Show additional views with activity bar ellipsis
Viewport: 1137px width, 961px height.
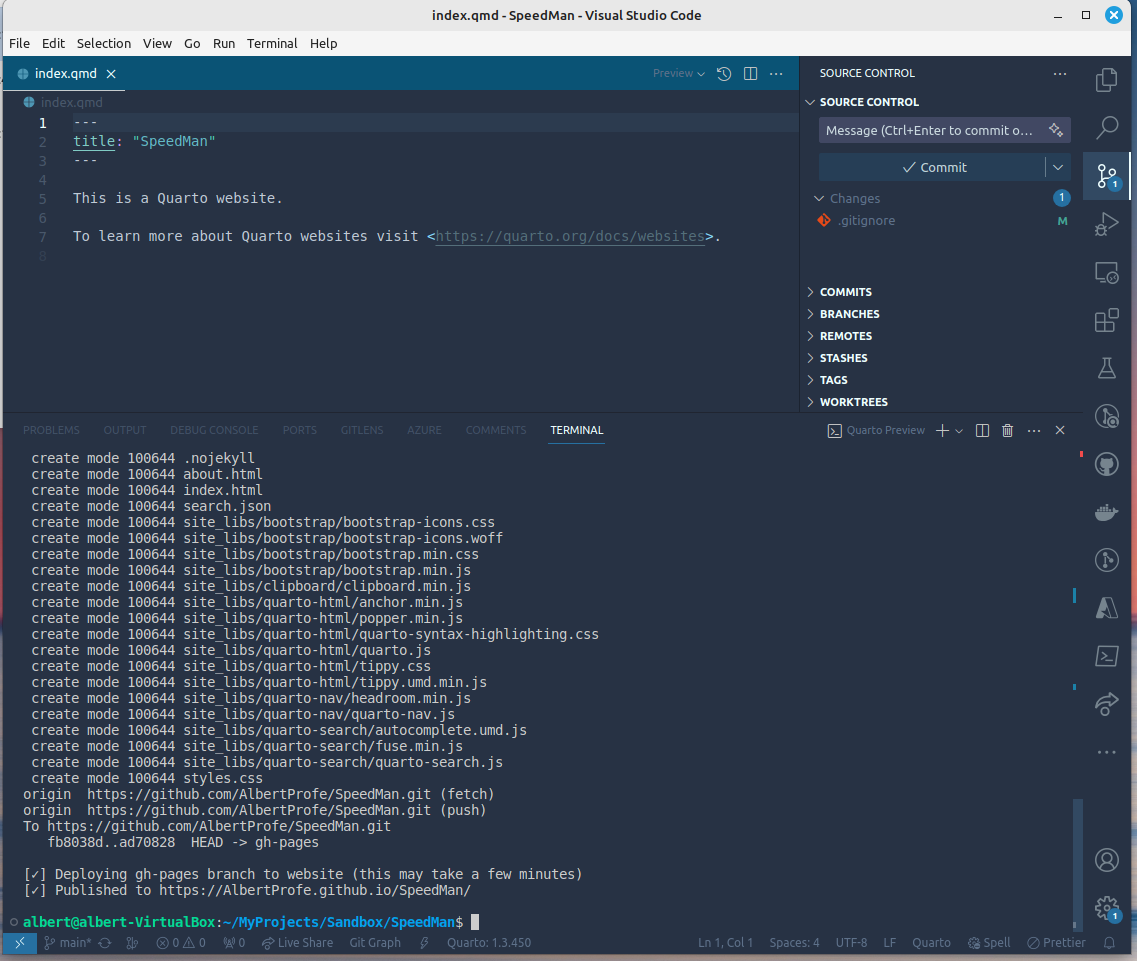click(x=1107, y=752)
